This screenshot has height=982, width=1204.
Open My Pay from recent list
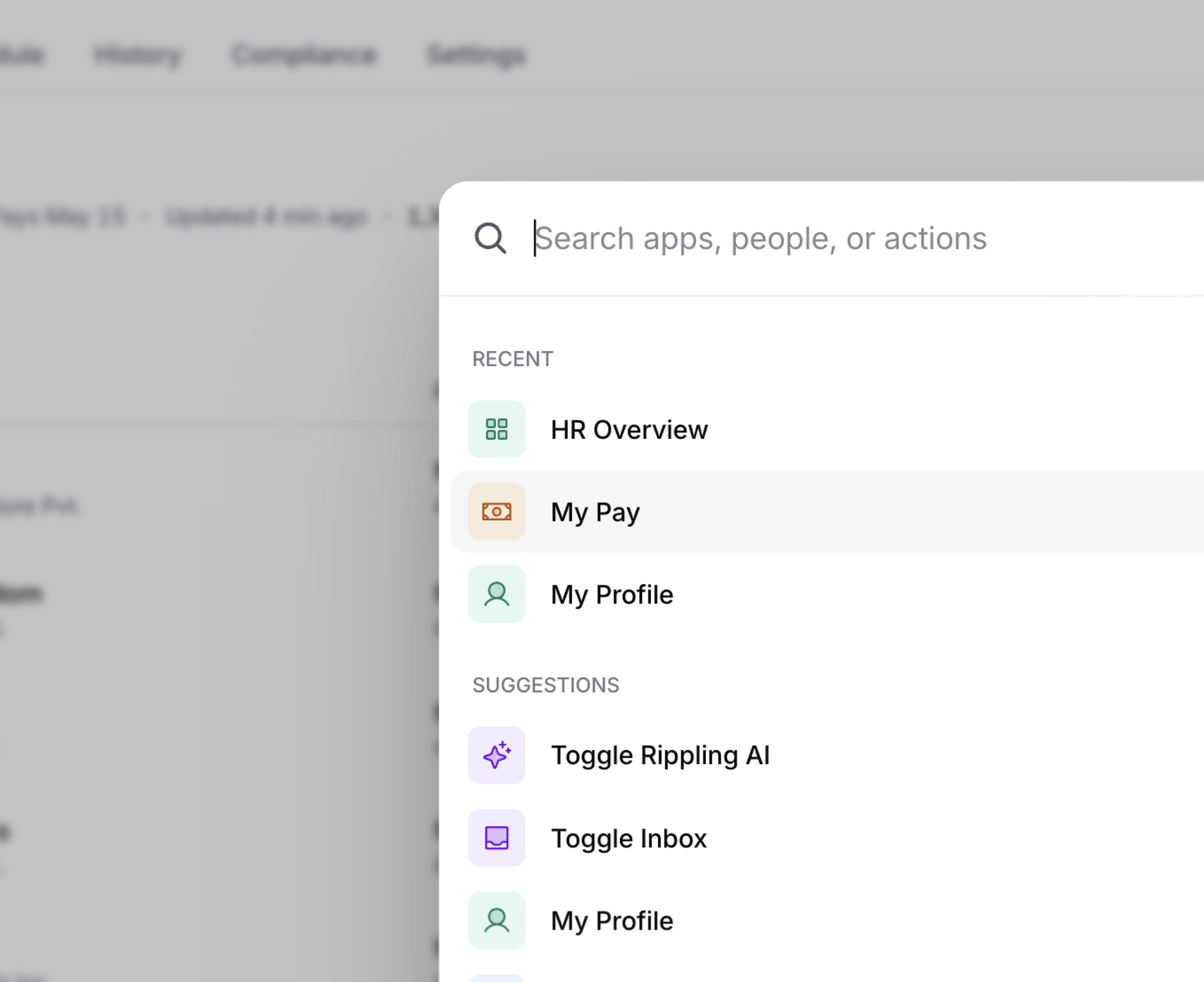pos(827,511)
